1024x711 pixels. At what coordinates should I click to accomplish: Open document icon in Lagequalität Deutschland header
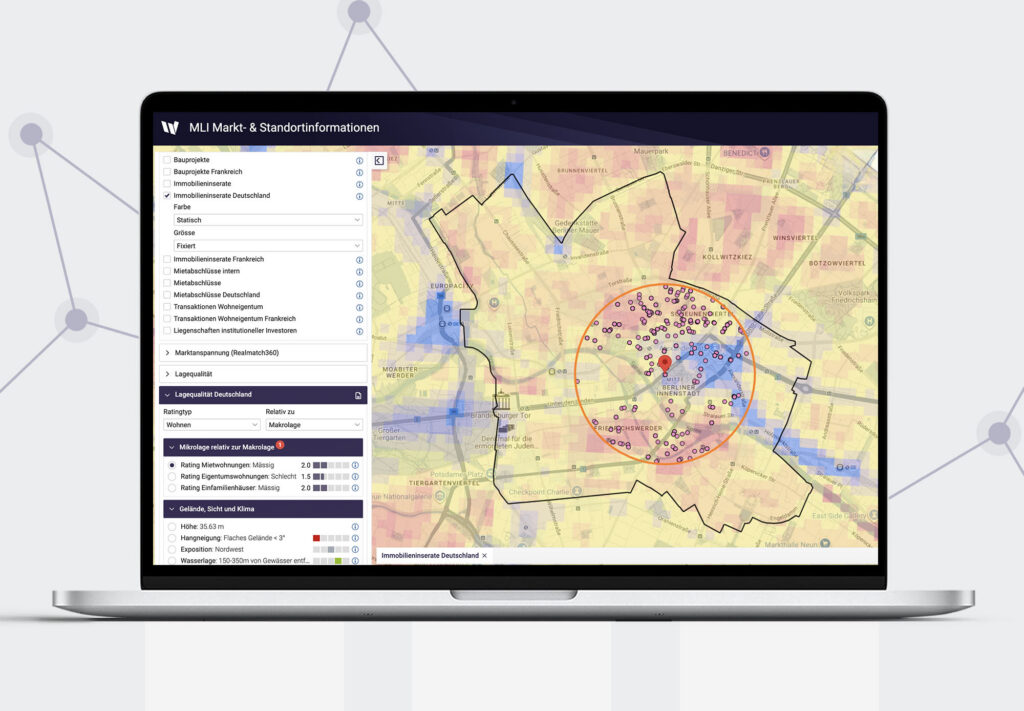click(358, 396)
